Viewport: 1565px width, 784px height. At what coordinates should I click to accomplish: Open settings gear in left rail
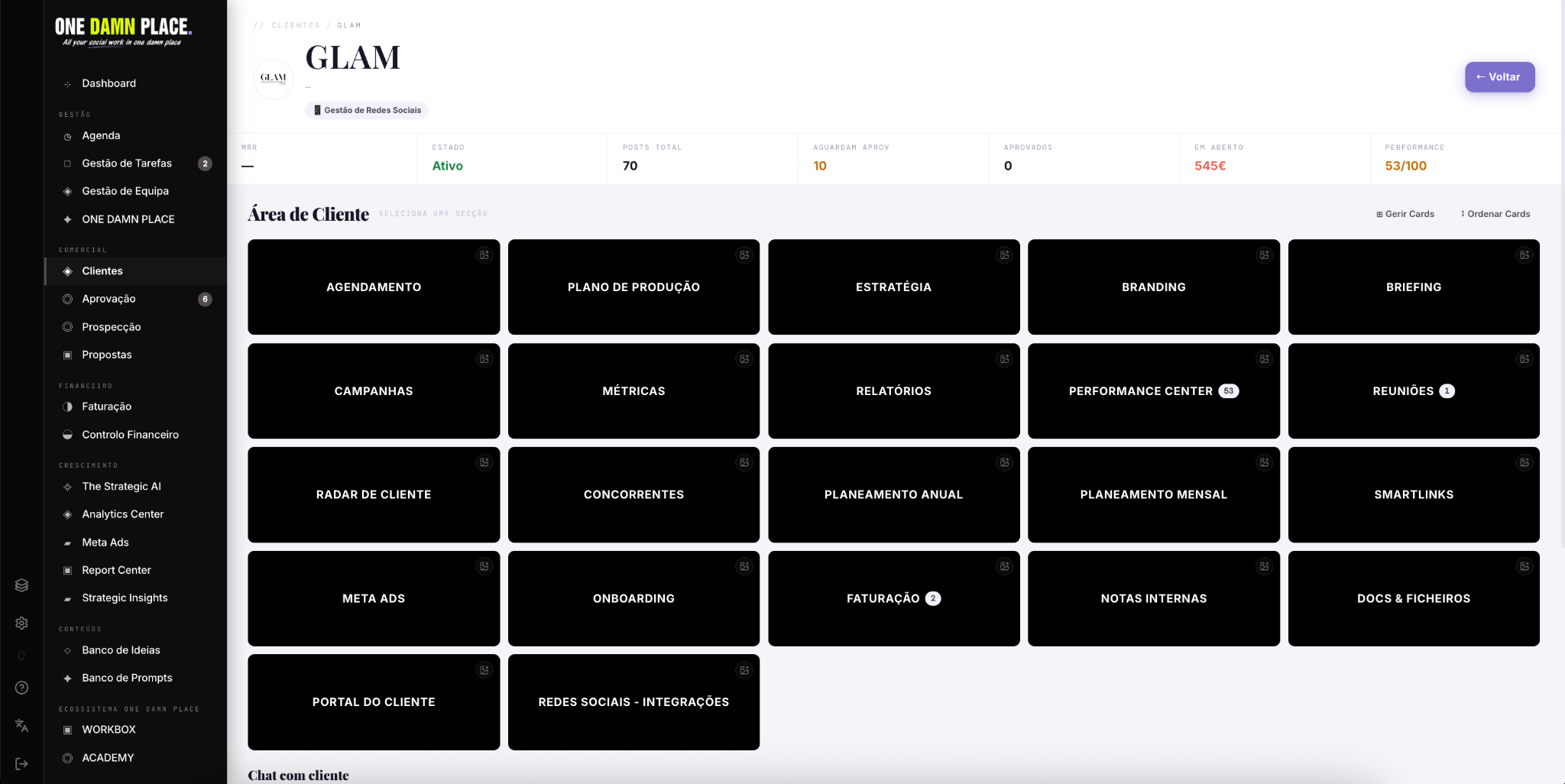click(22, 624)
